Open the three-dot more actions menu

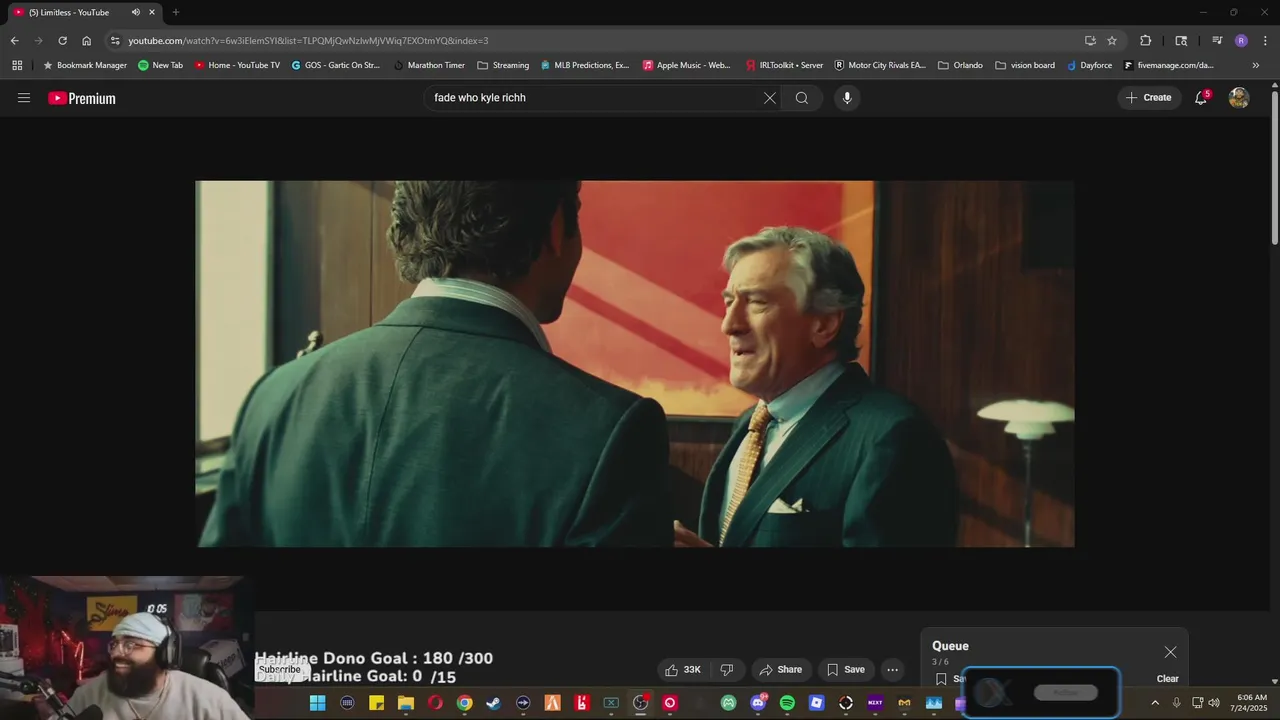892,670
